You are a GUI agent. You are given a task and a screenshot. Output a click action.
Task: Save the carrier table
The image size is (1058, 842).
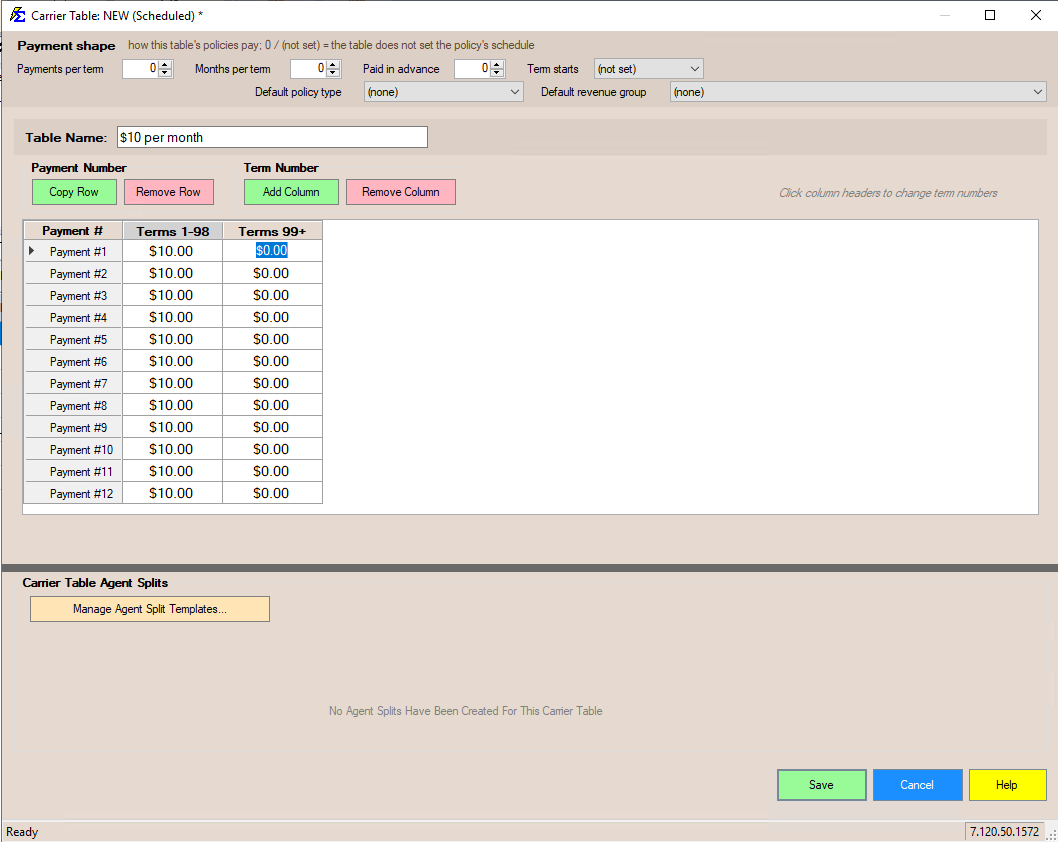[821, 785]
